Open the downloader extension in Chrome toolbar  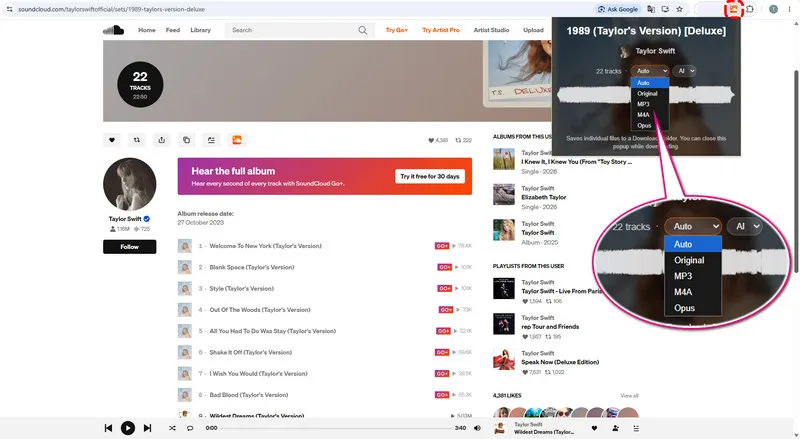[733, 9]
